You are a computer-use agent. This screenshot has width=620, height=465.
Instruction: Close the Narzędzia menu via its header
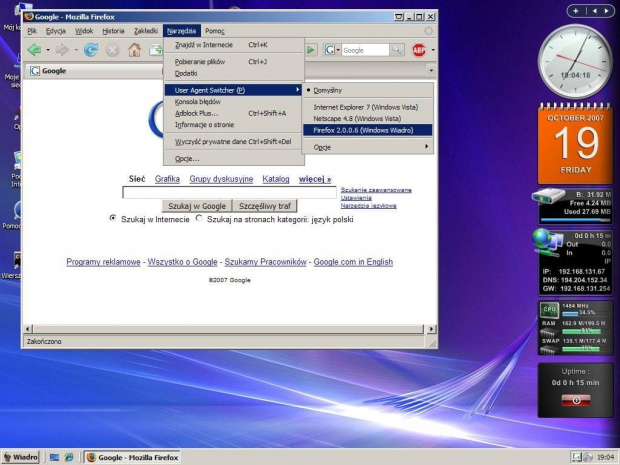(181, 31)
